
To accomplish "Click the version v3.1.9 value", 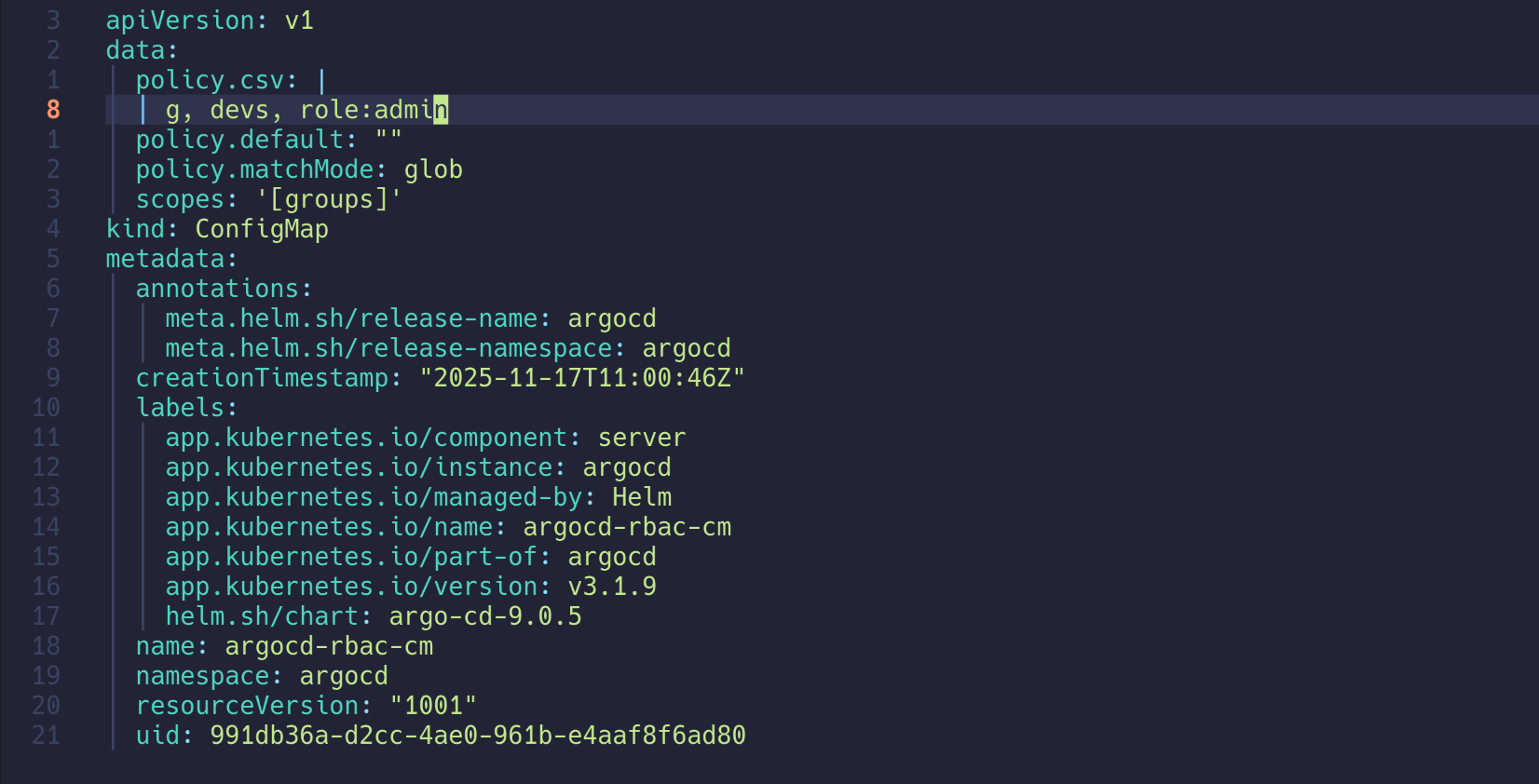I will coord(612,587).
